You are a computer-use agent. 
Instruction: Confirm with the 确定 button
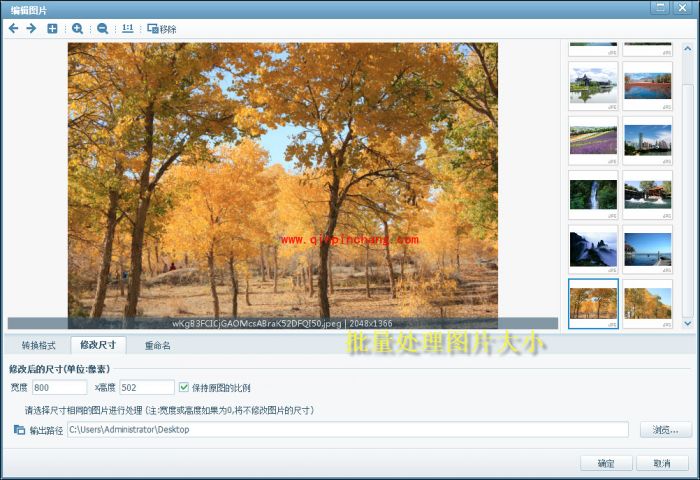[606, 463]
